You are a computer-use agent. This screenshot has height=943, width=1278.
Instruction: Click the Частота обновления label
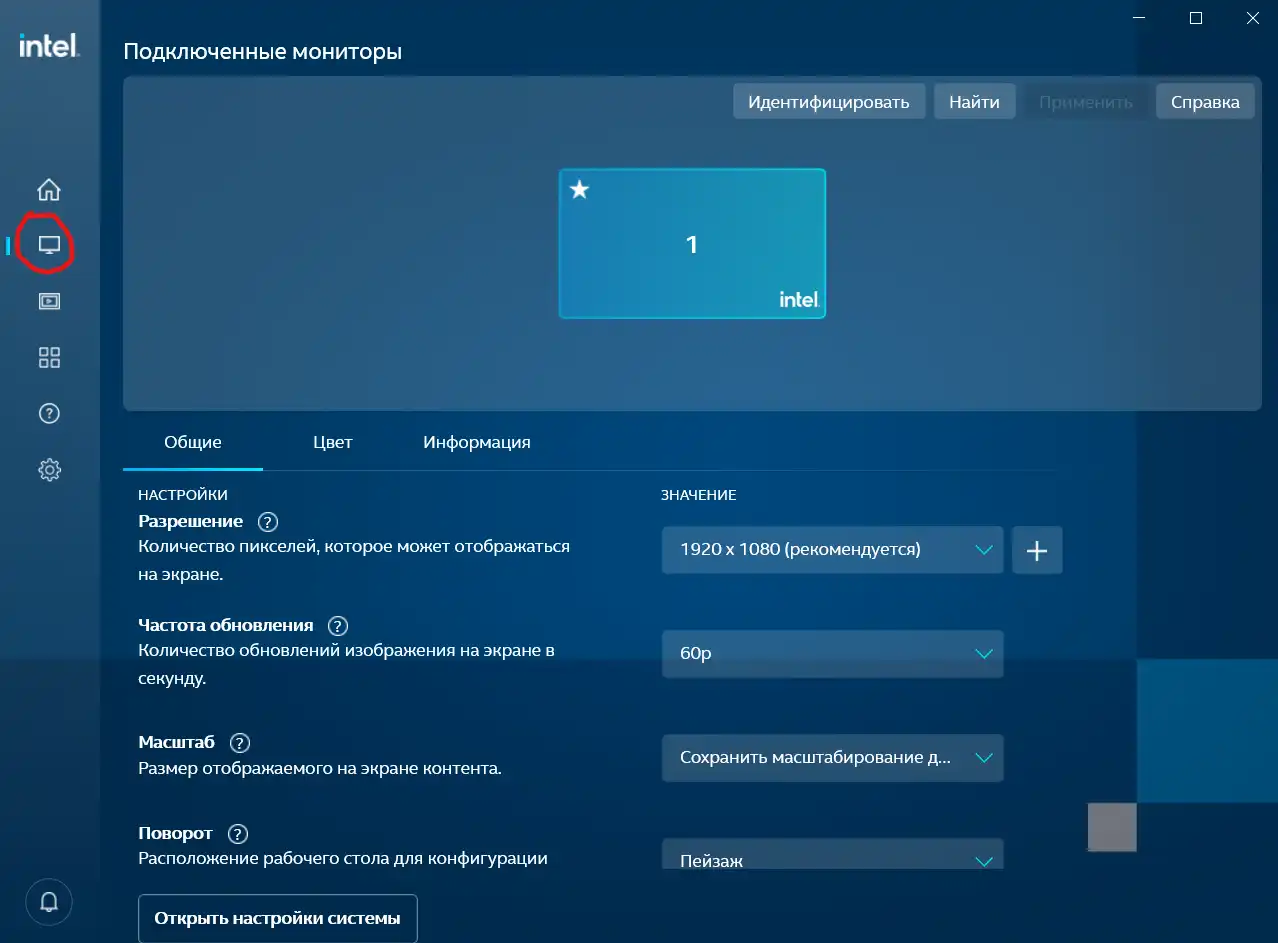226,625
